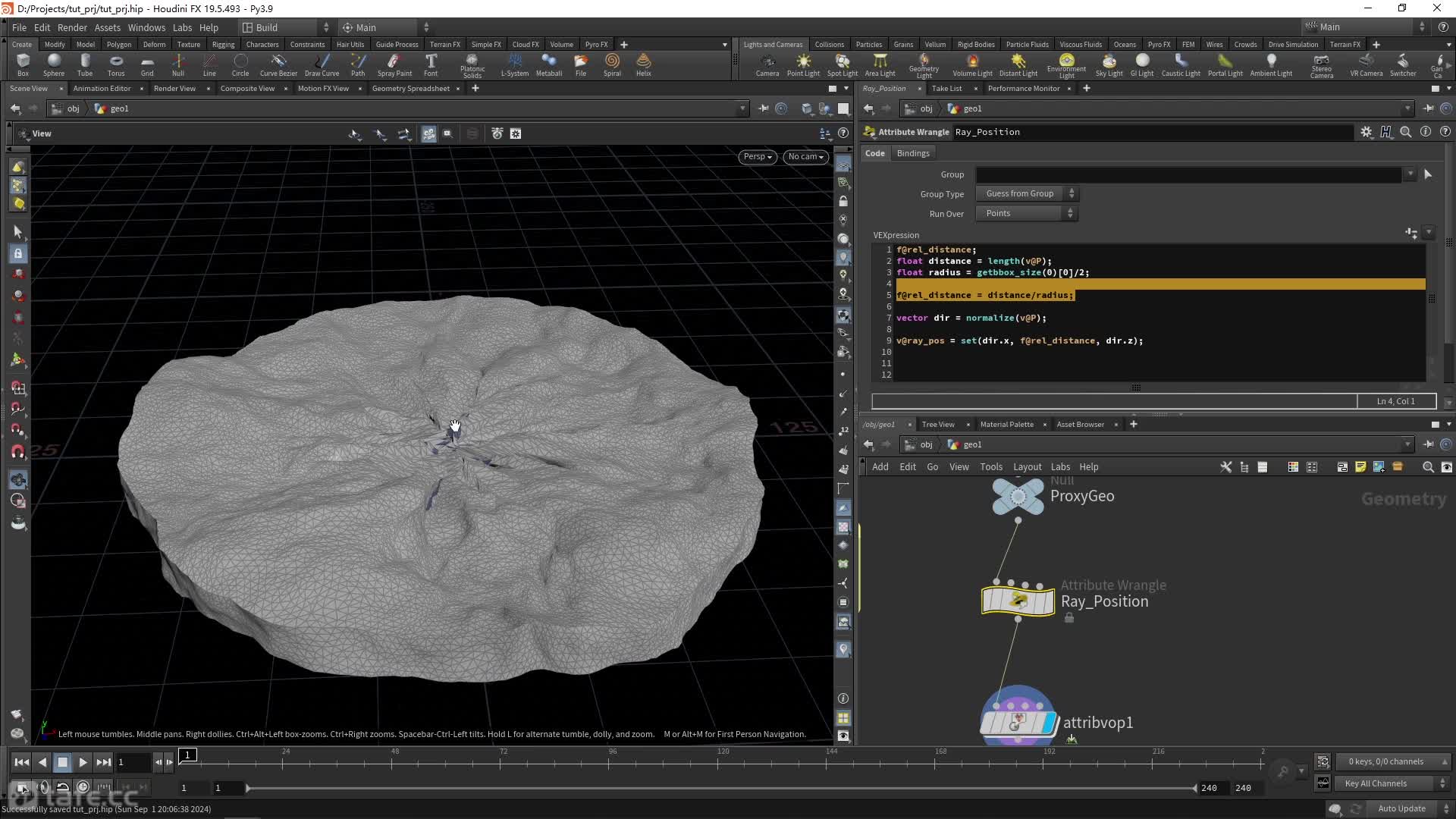Open the search icon in the parameter pane
The image size is (1456, 819).
pos(1406,132)
